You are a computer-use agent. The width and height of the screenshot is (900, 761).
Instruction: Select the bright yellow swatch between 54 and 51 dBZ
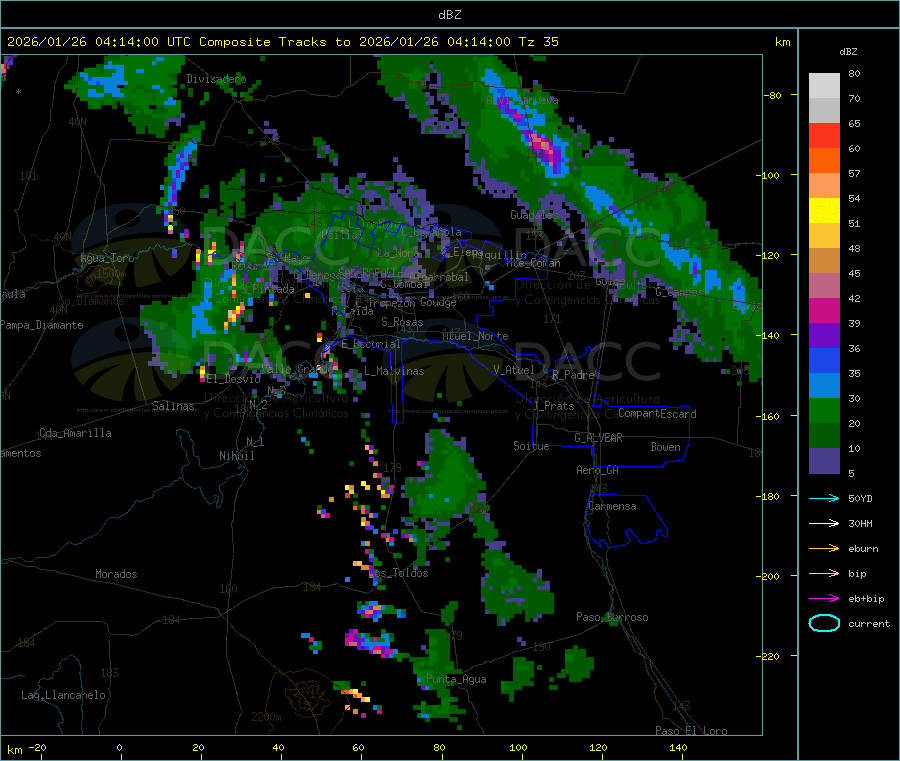pos(824,211)
